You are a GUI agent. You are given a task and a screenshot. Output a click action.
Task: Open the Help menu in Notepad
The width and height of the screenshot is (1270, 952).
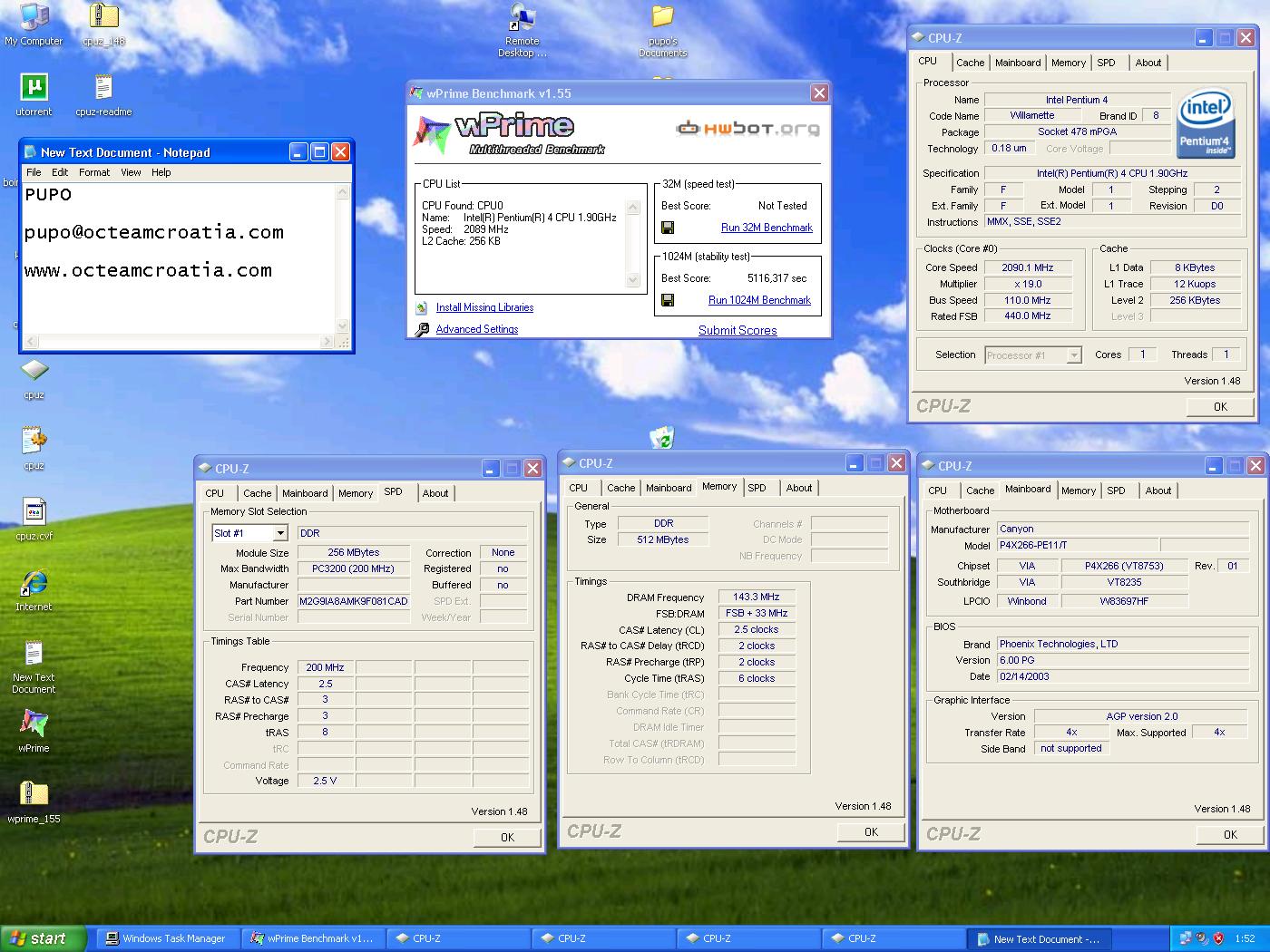[x=161, y=172]
